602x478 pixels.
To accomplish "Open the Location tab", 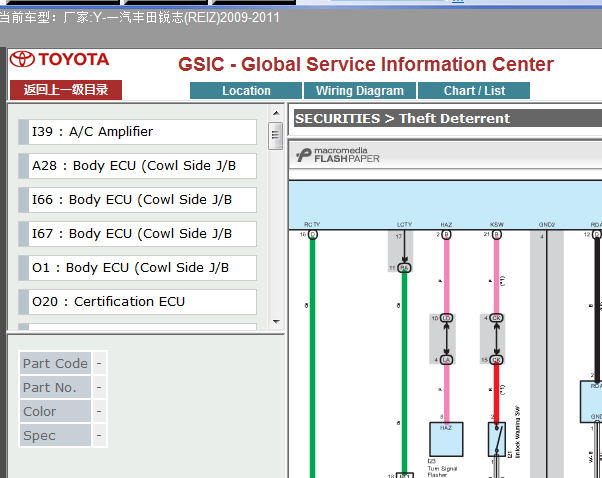I will pos(246,91).
